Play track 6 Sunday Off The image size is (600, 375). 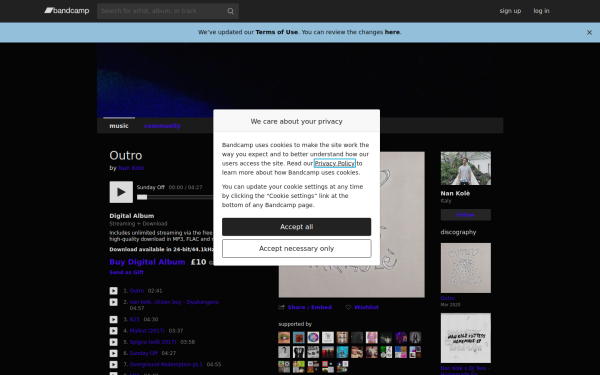coord(114,353)
